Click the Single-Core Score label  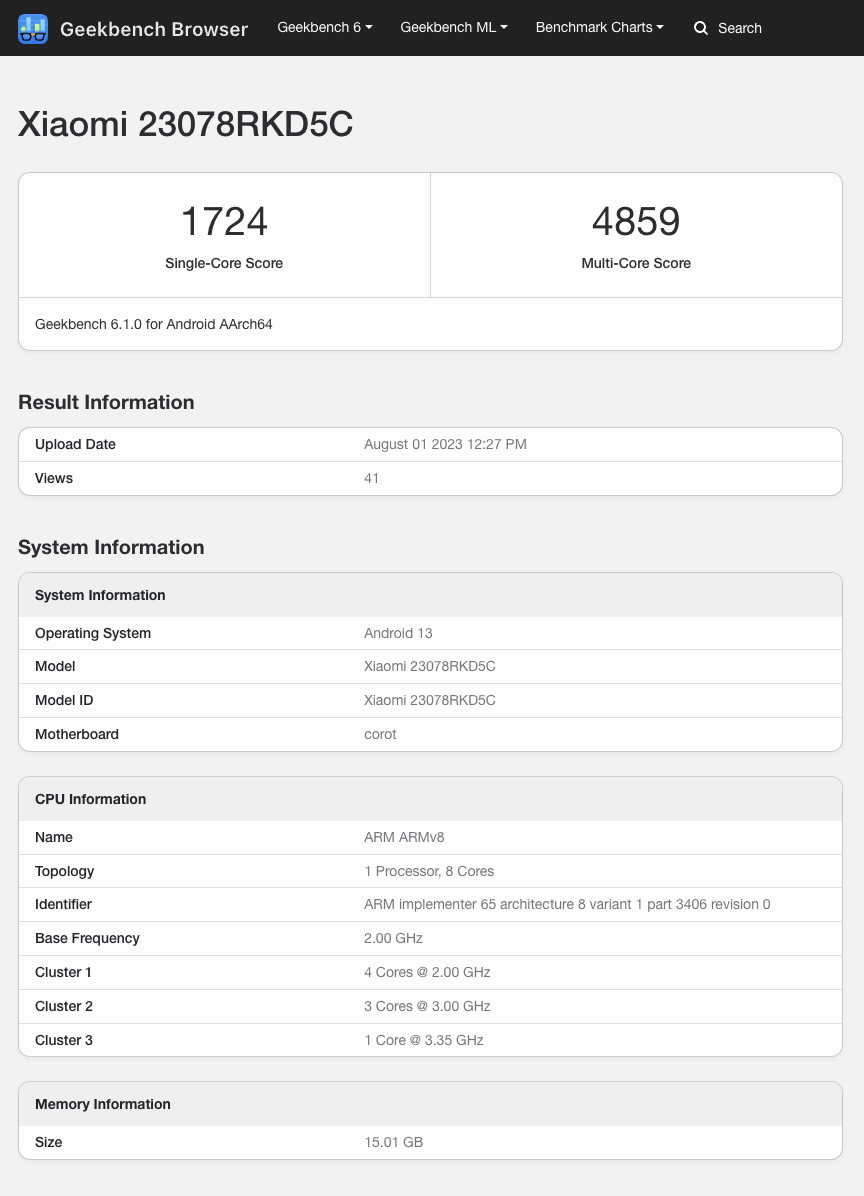point(224,263)
